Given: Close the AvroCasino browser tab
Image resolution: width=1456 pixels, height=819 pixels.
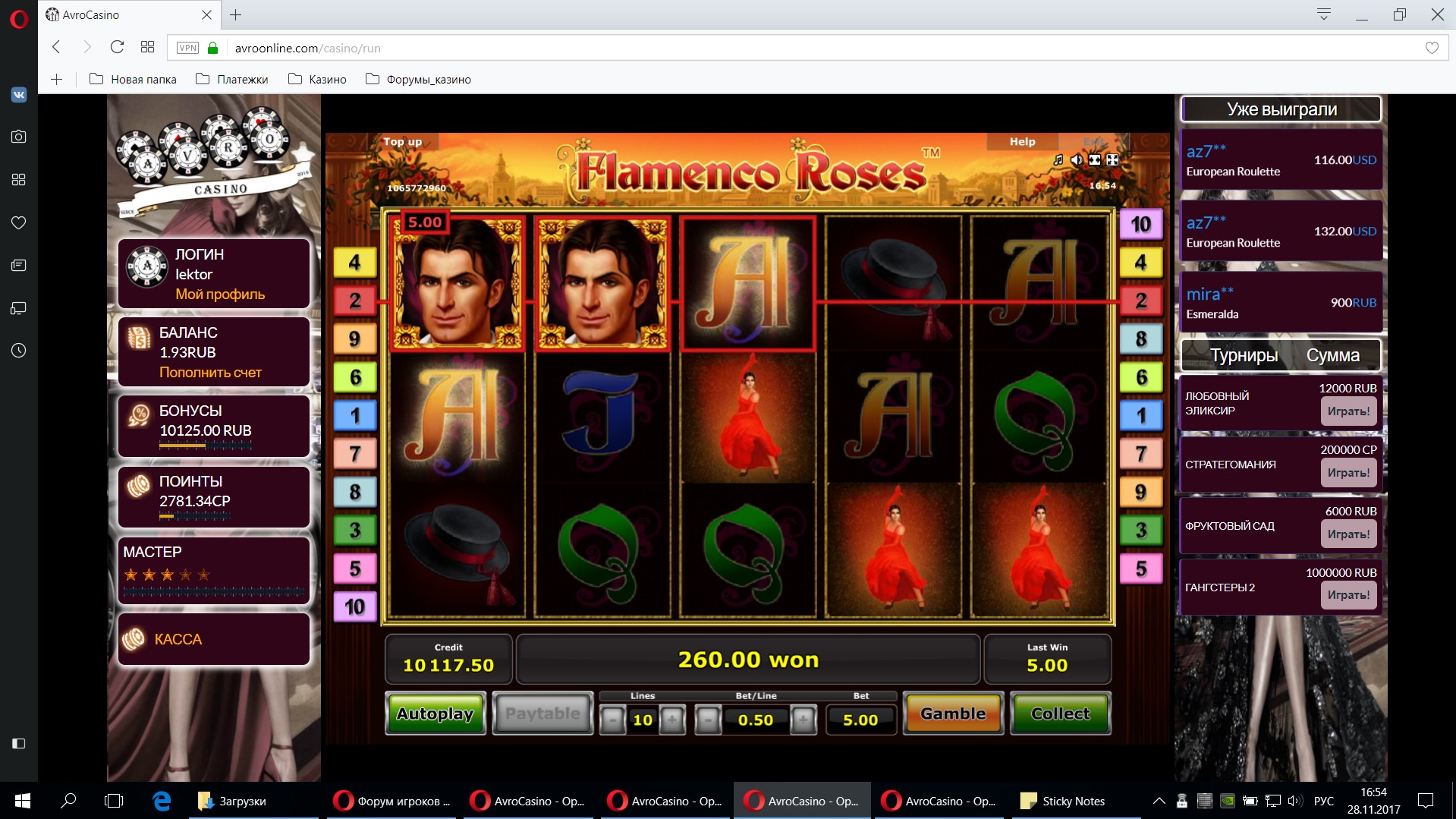Looking at the screenshot, I should point(206,14).
